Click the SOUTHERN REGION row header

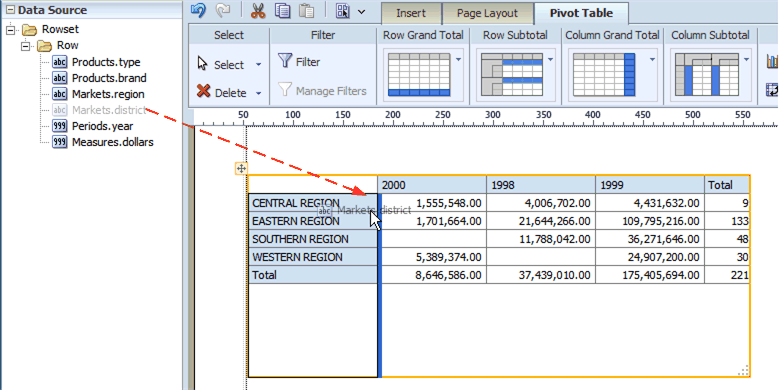[x=313, y=239]
